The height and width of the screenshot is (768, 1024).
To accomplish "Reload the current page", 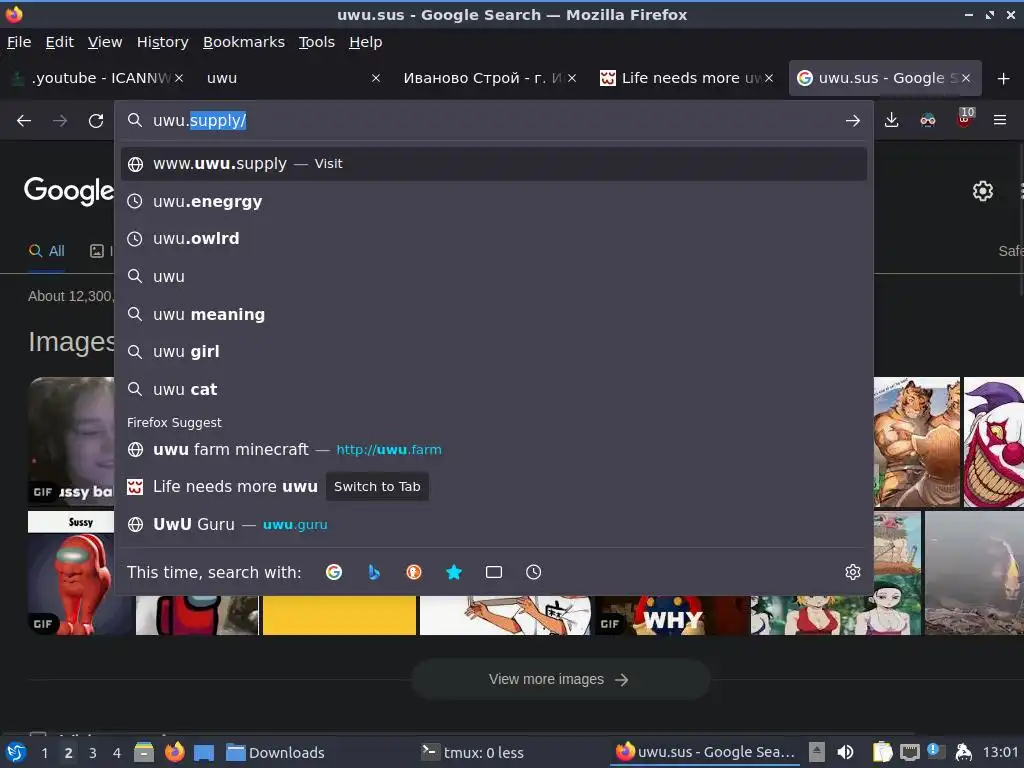I will click(96, 121).
